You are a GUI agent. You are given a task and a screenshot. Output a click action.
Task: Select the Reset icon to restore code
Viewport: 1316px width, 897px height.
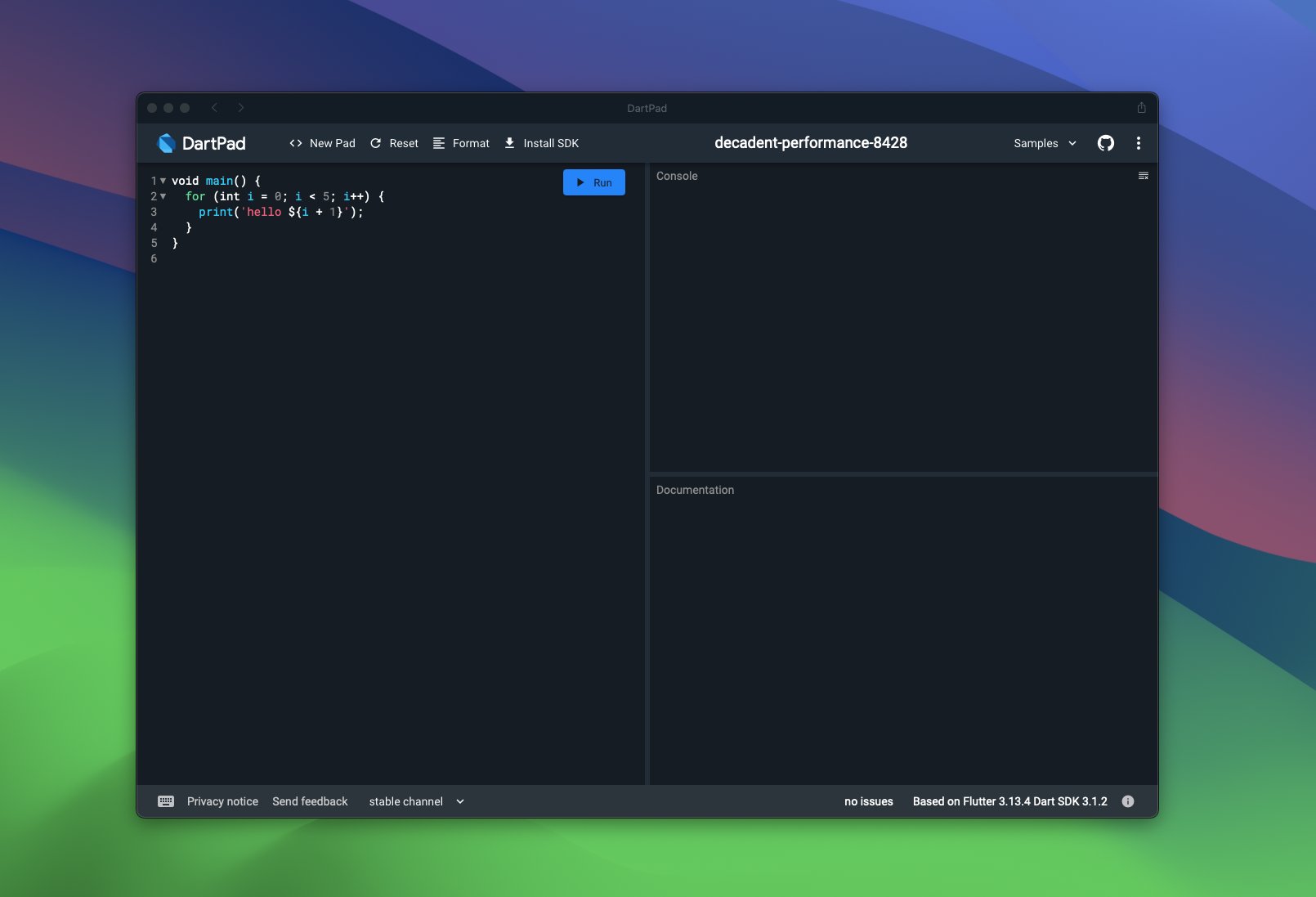pyautogui.click(x=375, y=143)
